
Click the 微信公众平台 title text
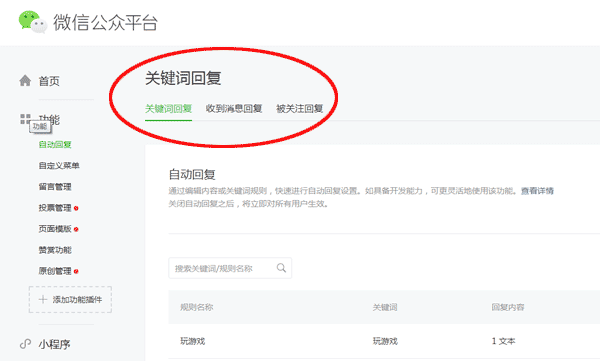click(105, 22)
